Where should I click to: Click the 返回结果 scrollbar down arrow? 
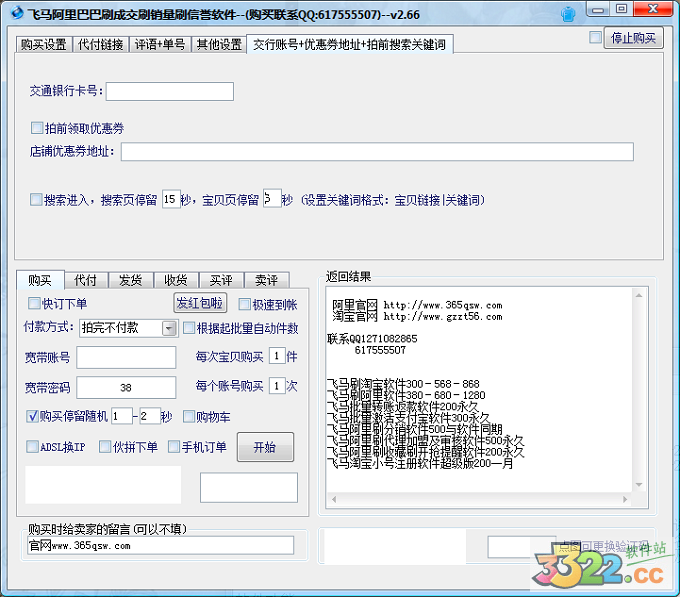tap(639, 485)
